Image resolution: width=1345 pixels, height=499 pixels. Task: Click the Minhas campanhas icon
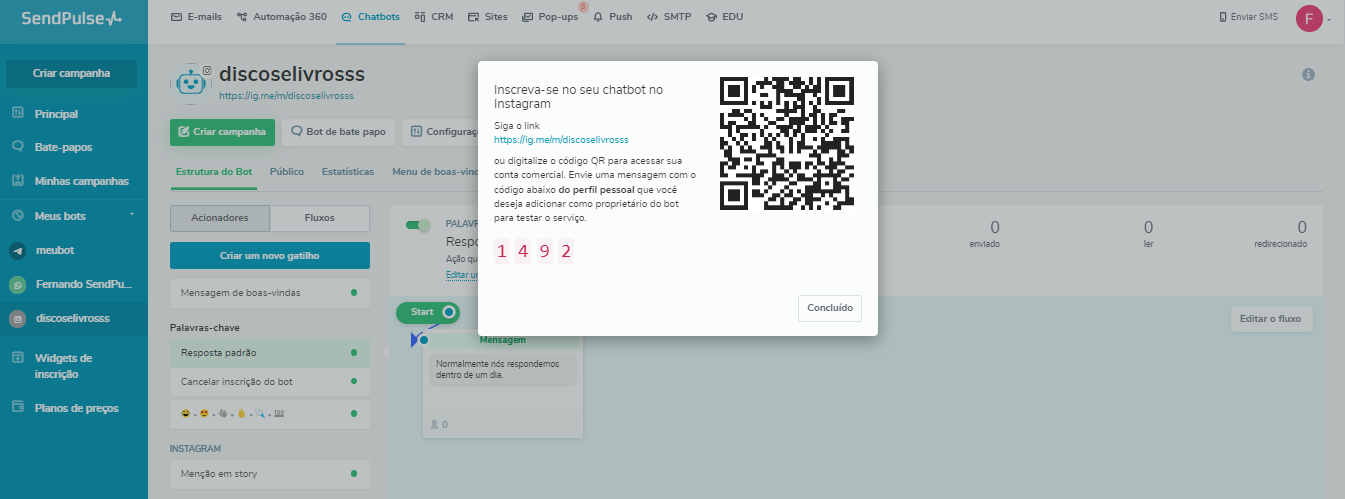coord(17,181)
